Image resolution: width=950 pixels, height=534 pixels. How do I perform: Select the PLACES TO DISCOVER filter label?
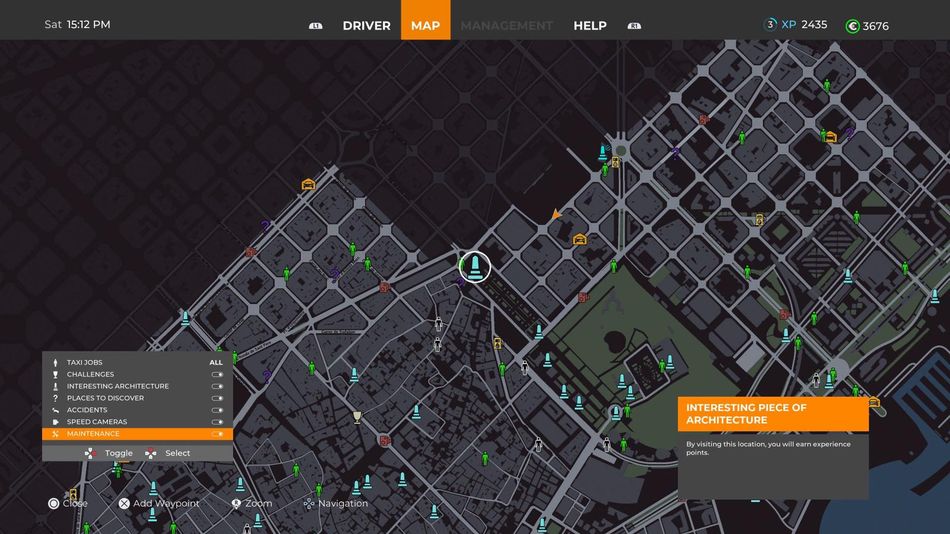coord(105,398)
